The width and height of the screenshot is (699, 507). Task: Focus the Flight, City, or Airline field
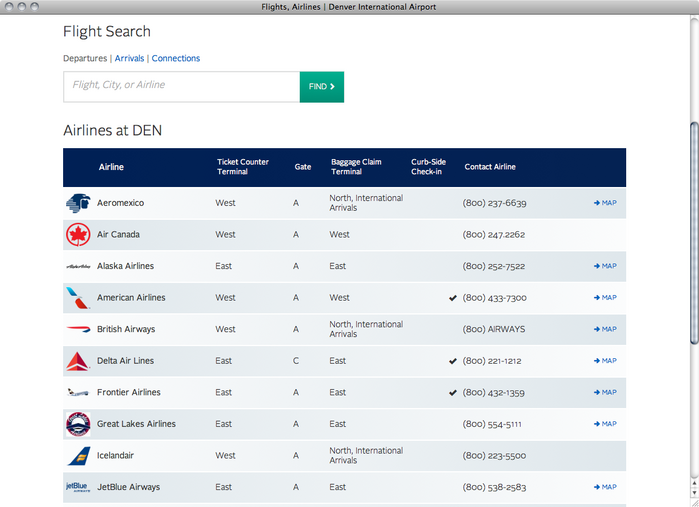click(181, 87)
